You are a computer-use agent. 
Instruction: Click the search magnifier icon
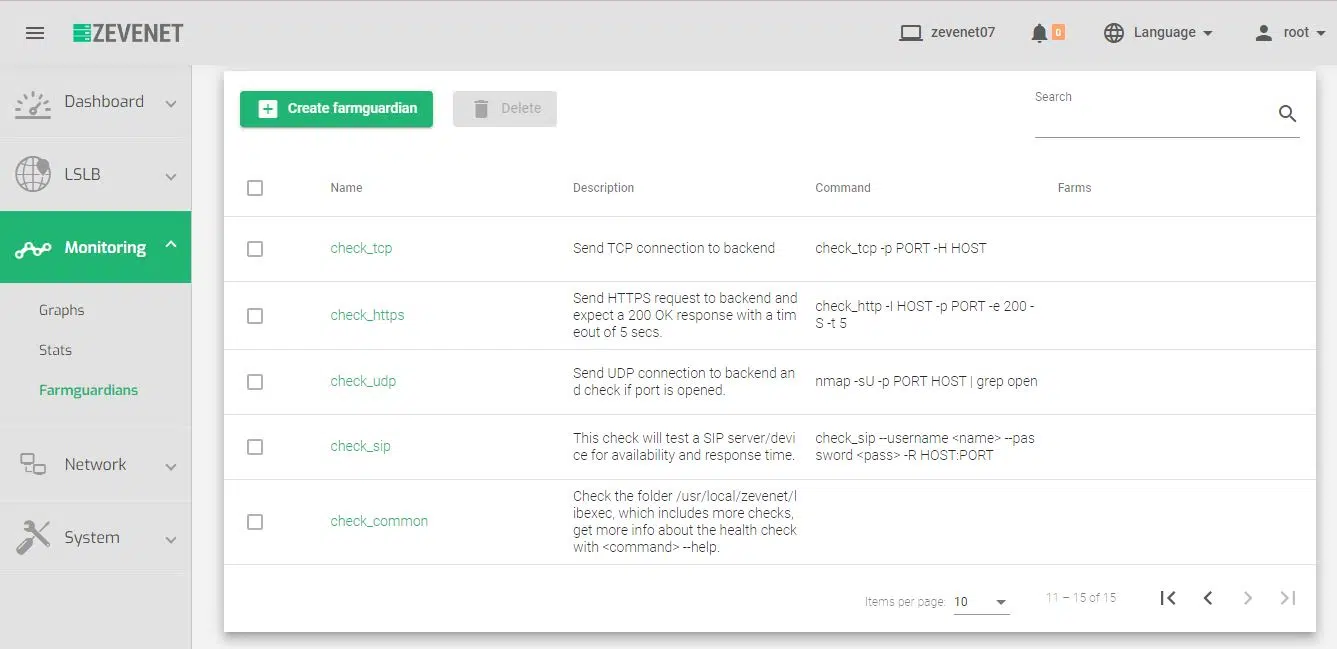[x=1287, y=114]
